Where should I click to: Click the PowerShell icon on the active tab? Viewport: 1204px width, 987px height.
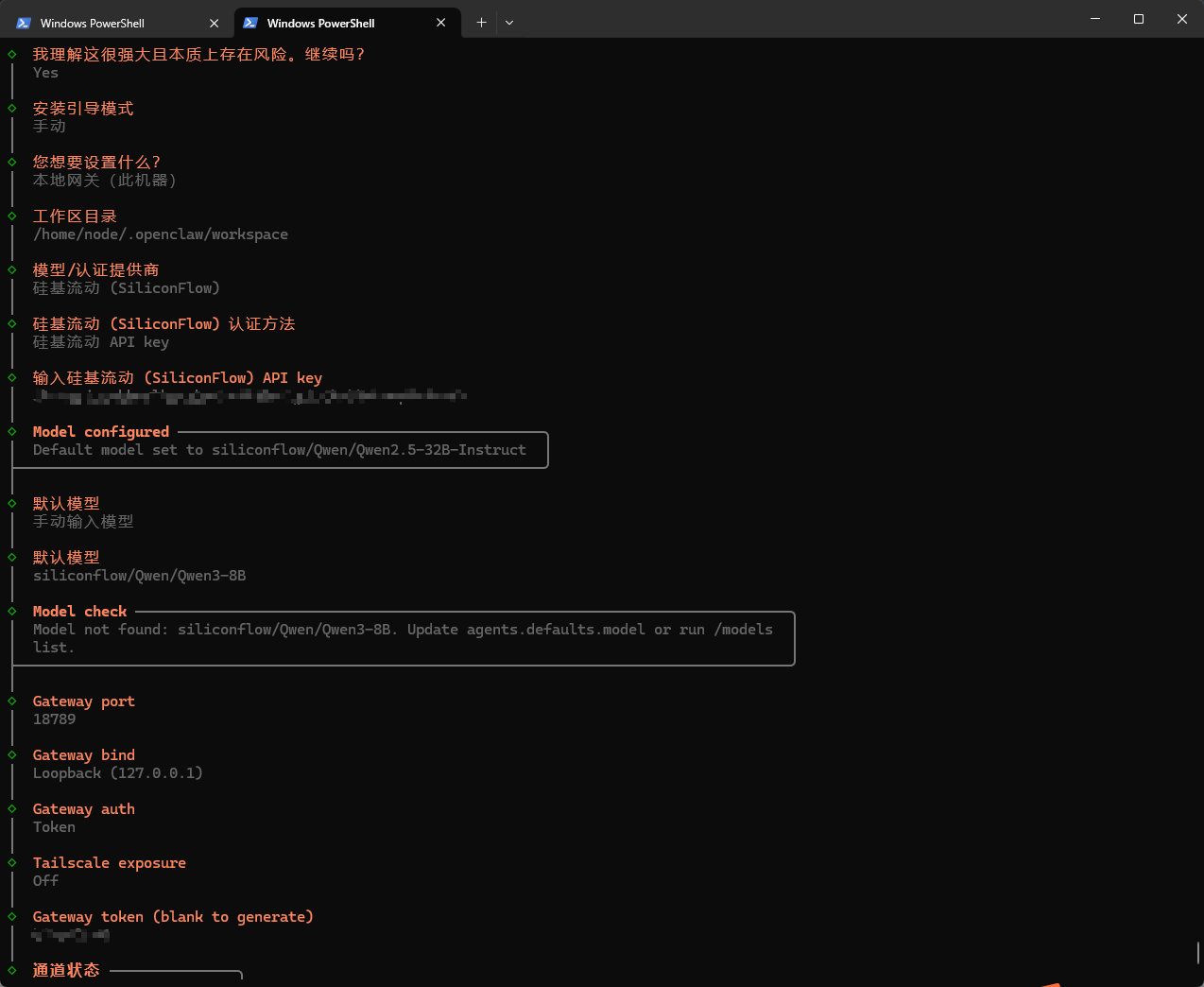tap(249, 22)
